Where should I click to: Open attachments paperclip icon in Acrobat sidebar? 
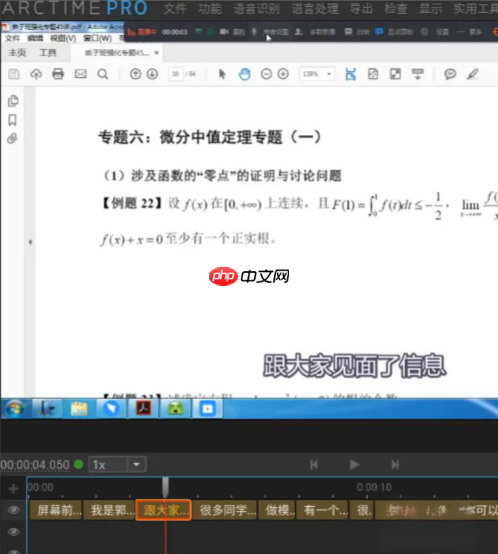pyautogui.click(x=12, y=139)
